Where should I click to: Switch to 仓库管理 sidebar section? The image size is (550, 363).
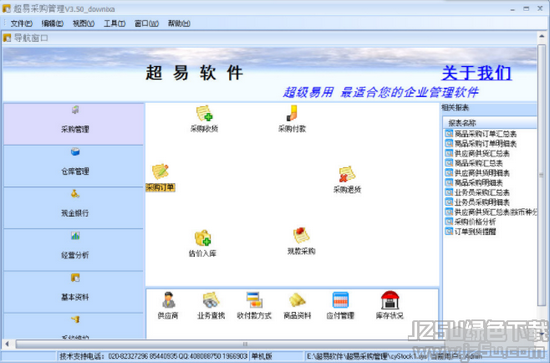pos(74,166)
